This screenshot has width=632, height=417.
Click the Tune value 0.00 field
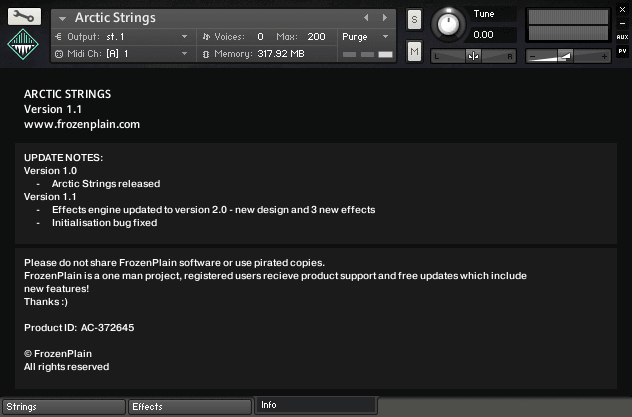pos(493,35)
